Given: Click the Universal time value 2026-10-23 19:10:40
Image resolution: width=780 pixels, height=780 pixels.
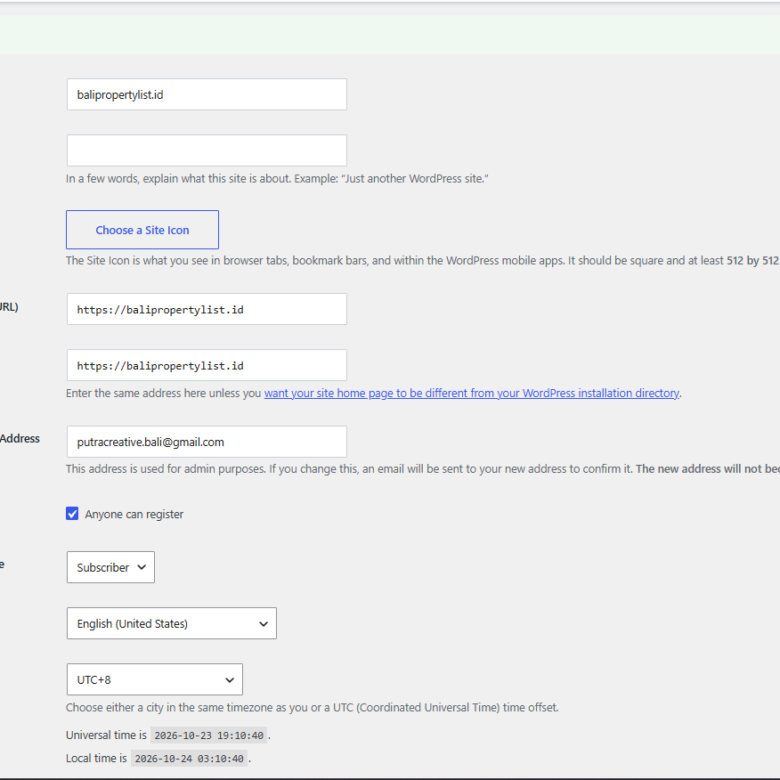Looking at the screenshot, I should [x=209, y=735].
